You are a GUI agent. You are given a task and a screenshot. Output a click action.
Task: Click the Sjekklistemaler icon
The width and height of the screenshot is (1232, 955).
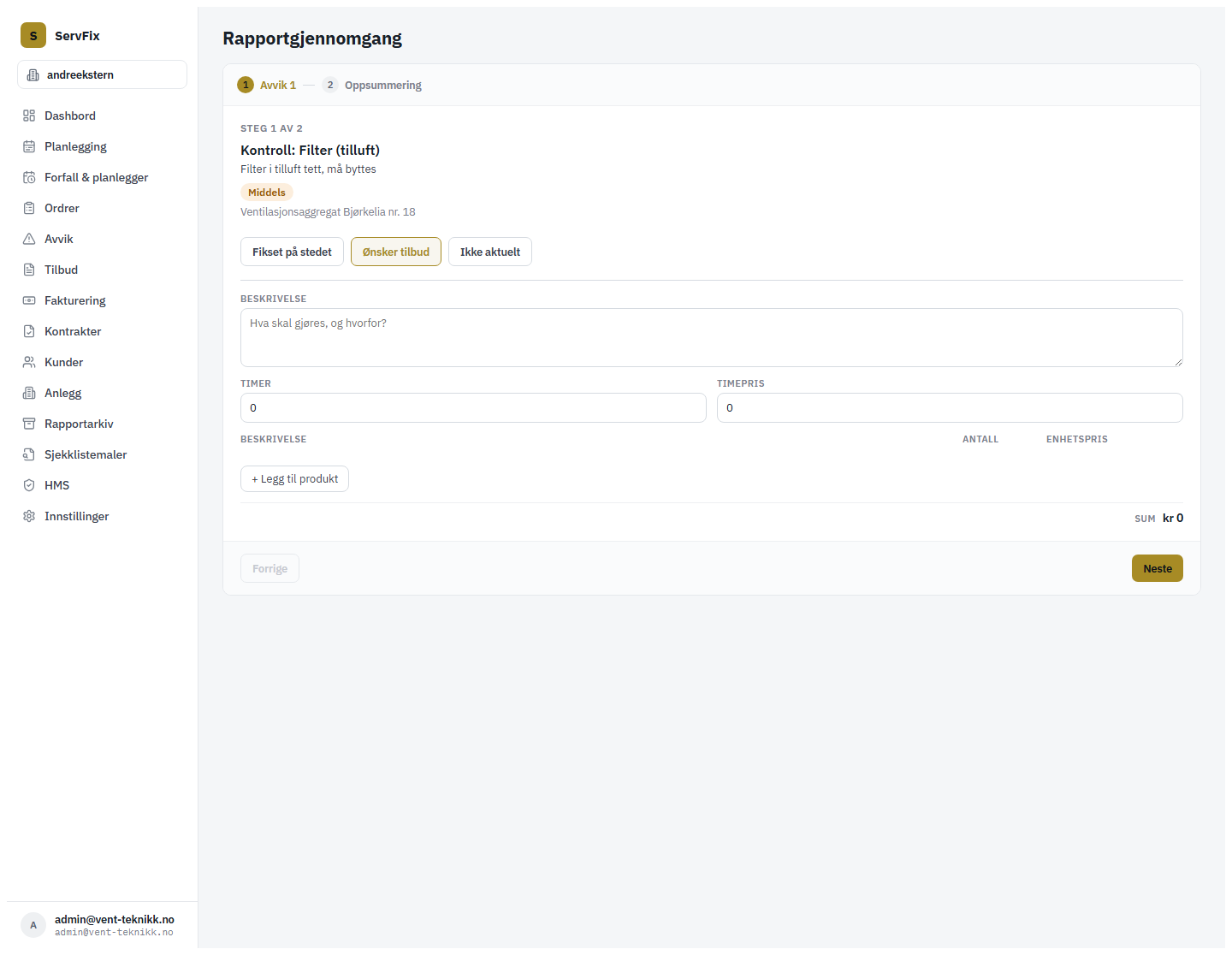[x=29, y=454]
